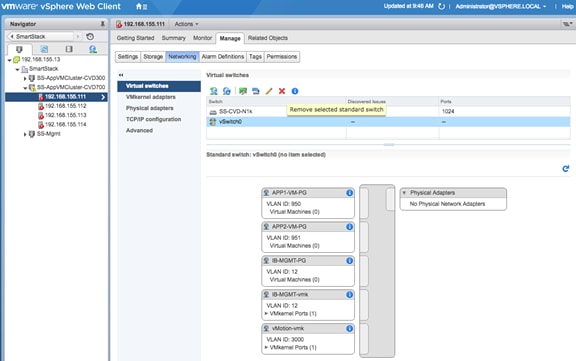Select the Networking sub-tab
The width and height of the screenshot is (576, 361).
click(182, 57)
